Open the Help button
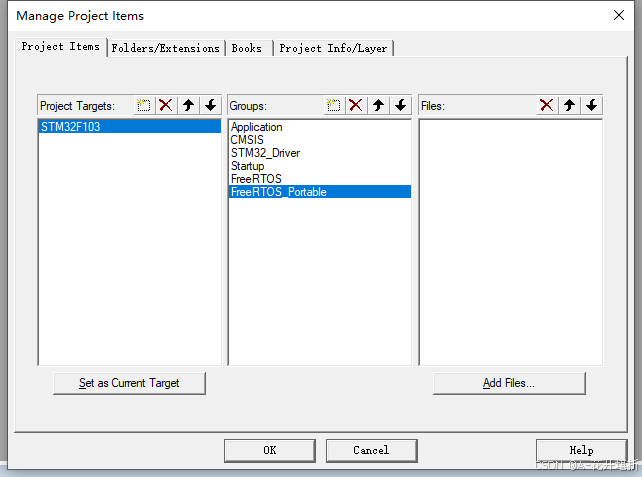This screenshot has height=477, width=642. [581, 450]
